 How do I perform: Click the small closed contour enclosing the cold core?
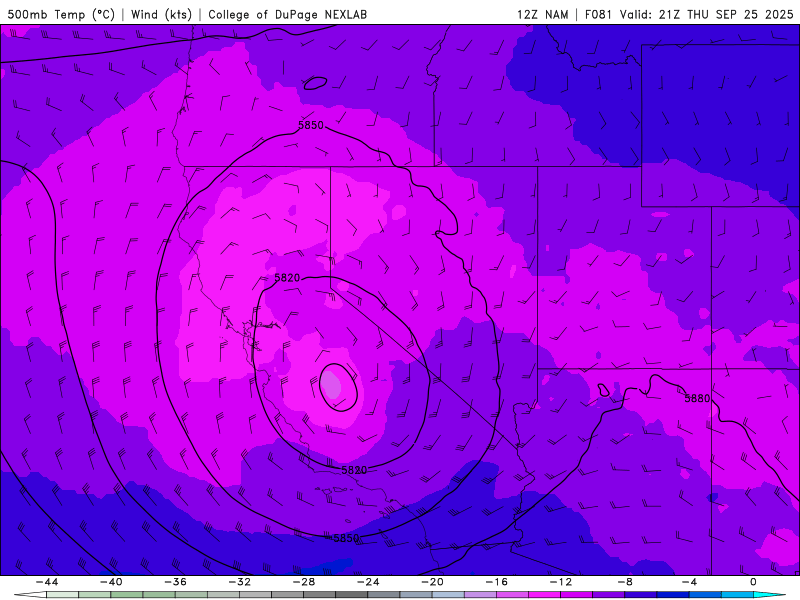[338, 387]
